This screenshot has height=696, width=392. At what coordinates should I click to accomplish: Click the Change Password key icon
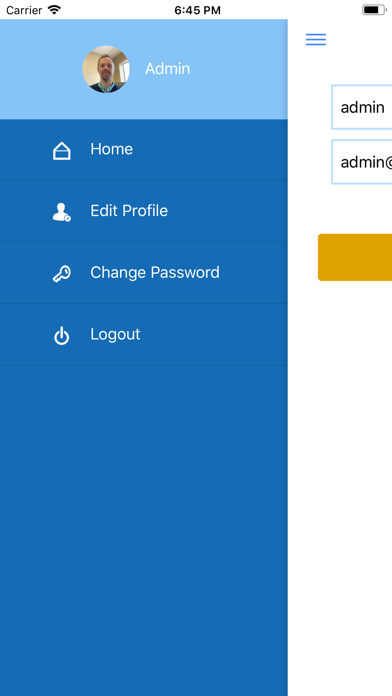tap(62, 273)
